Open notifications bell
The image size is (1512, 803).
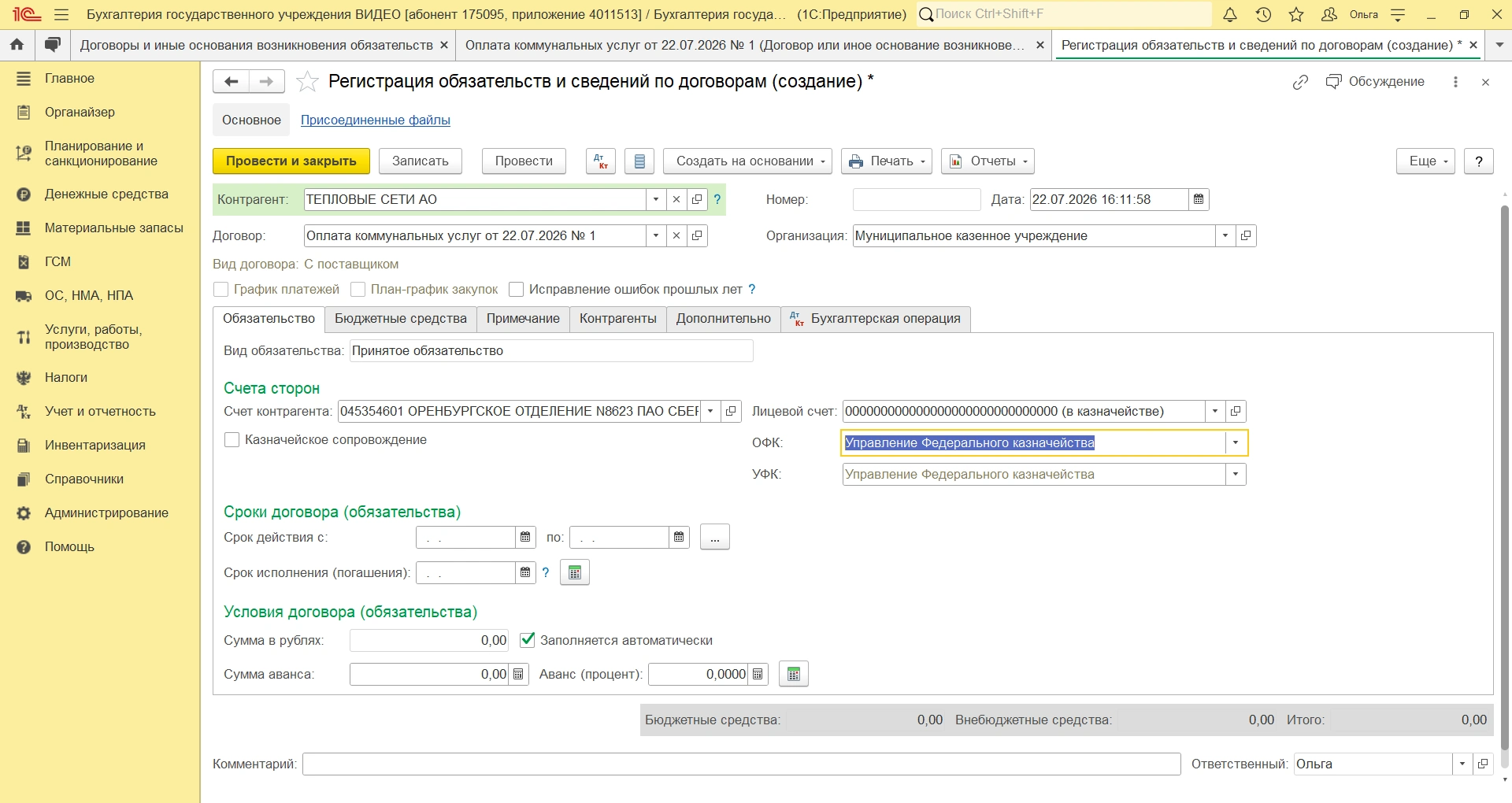tap(1230, 14)
